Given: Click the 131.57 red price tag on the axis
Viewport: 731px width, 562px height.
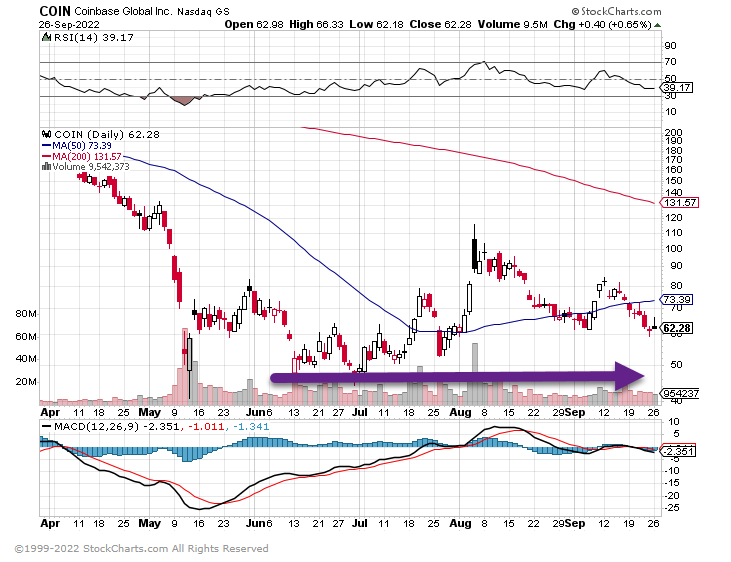Looking at the screenshot, I should [x=679, y=202].
